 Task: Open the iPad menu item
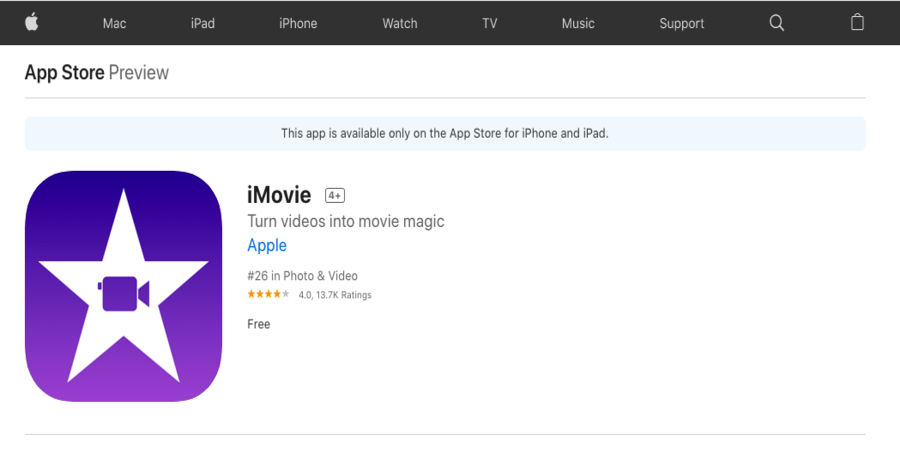pos(203,24)
